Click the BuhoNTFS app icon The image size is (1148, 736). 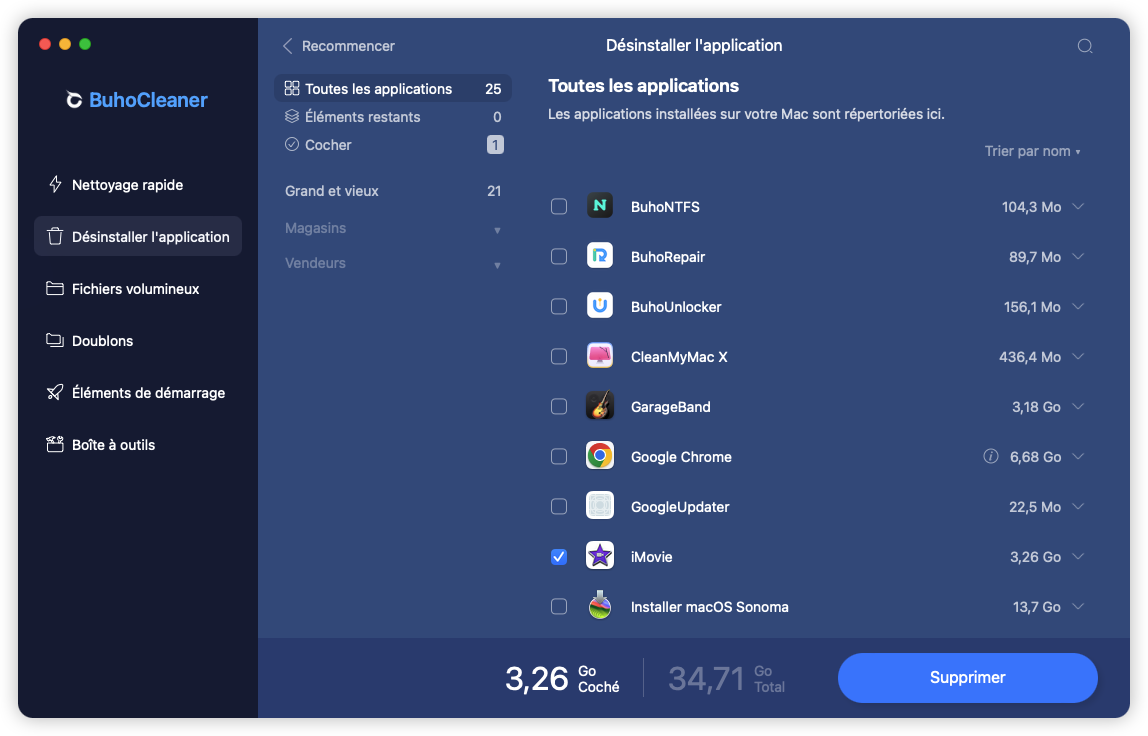[600, 207]
